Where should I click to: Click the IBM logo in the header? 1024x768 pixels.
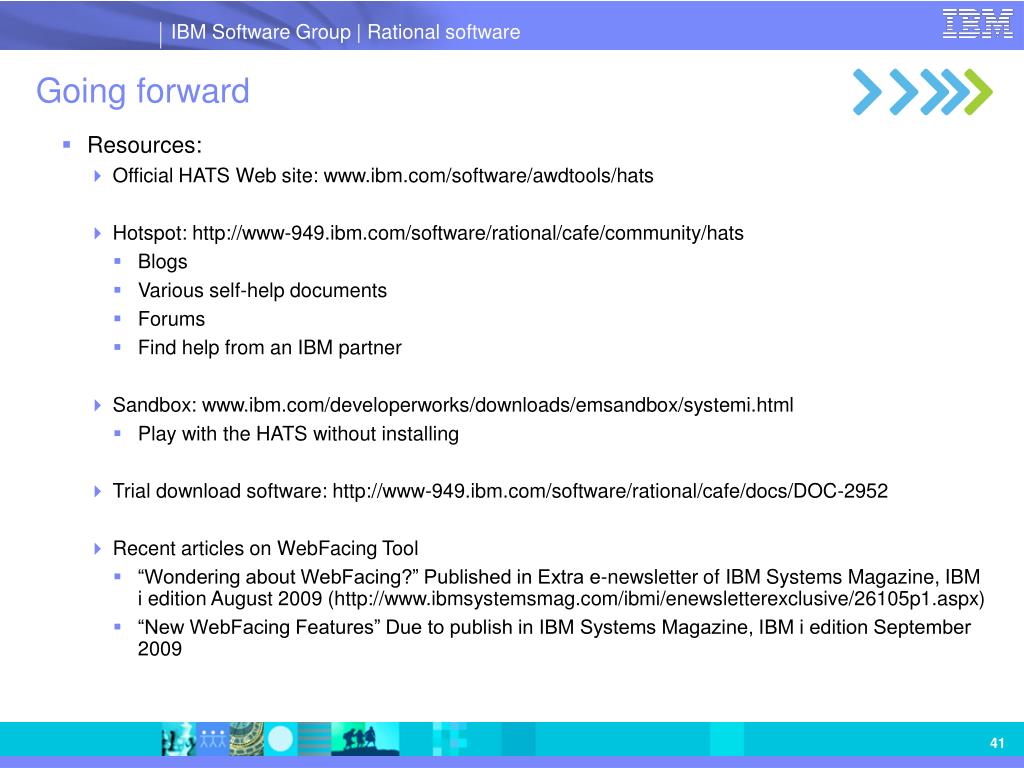pyautogui.click(x=977, y=24)
